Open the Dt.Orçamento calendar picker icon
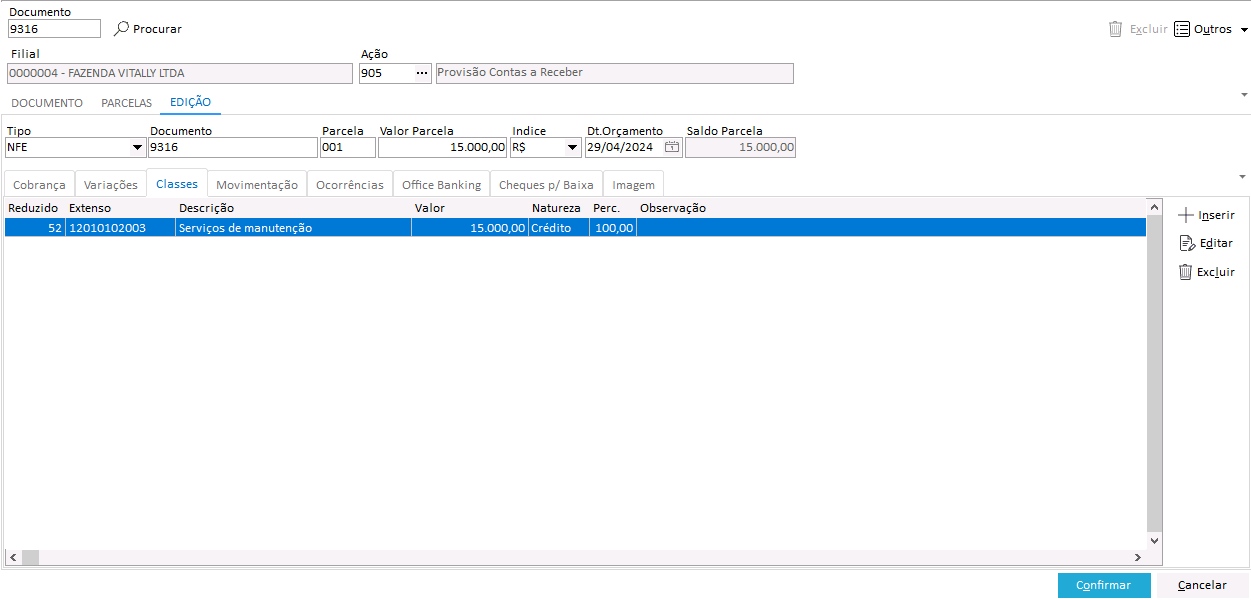1251x600 pixels. [x=673, y=147]
